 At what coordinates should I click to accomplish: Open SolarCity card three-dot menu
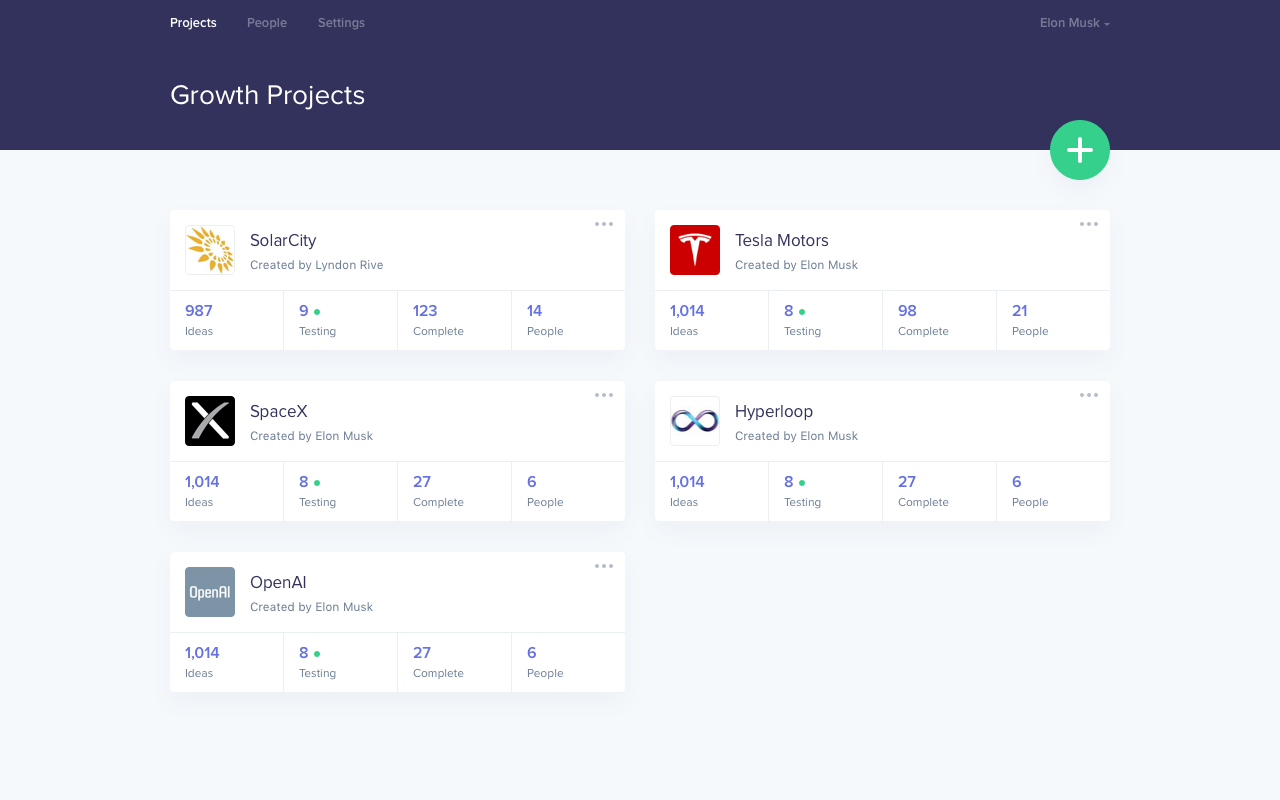[604, 224]
